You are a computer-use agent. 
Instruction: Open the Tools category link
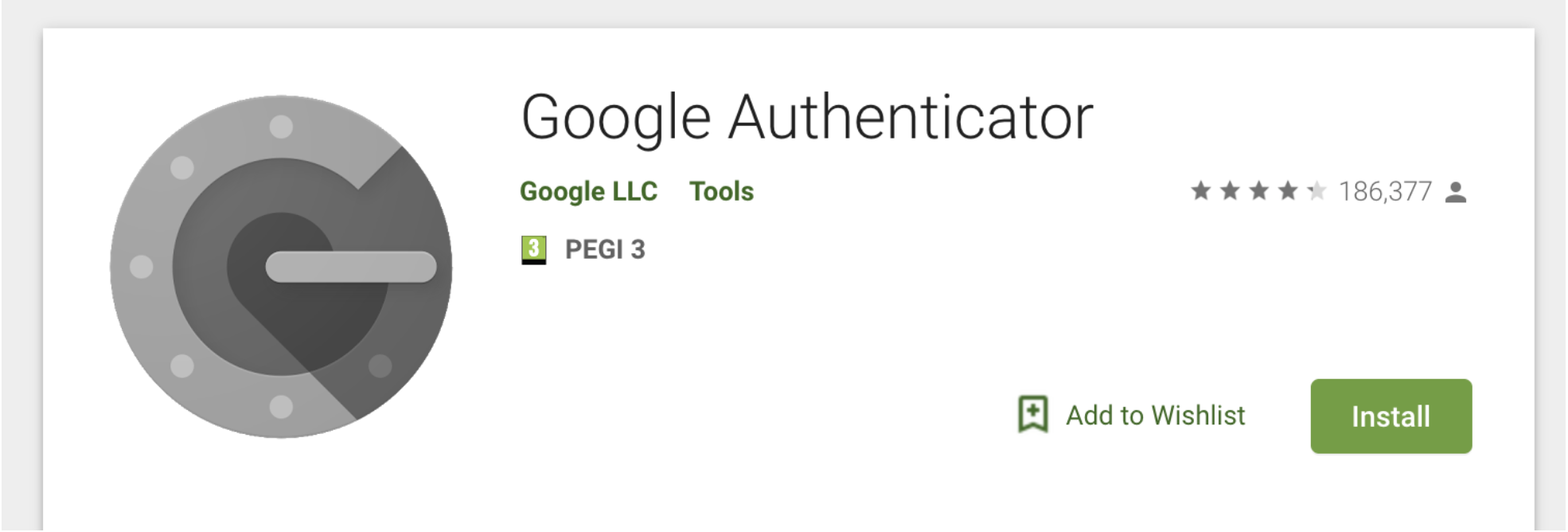point(722,191)
